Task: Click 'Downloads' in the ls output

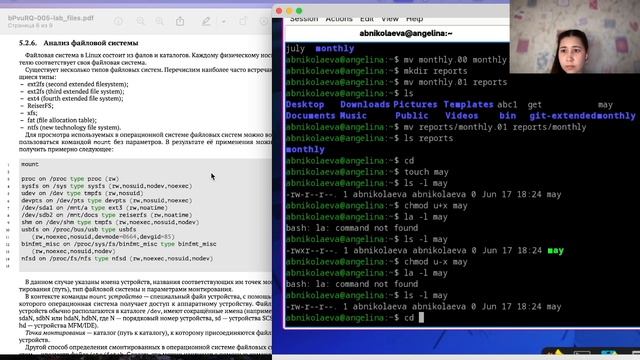Action: click(x=365, y=104)
